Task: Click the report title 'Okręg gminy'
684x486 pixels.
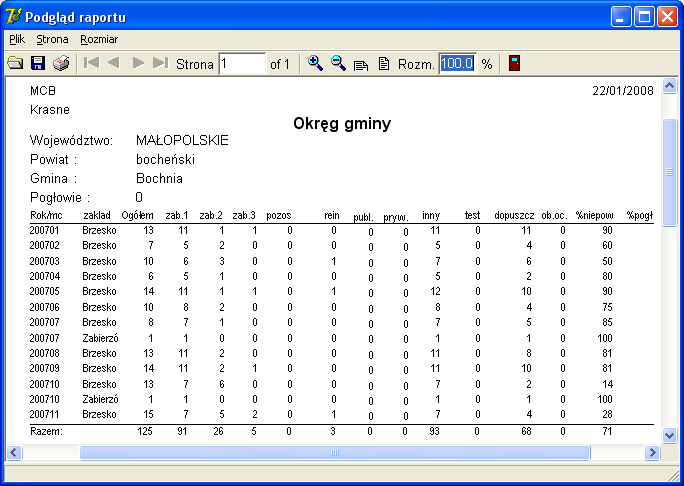Action: coord(342,124)
